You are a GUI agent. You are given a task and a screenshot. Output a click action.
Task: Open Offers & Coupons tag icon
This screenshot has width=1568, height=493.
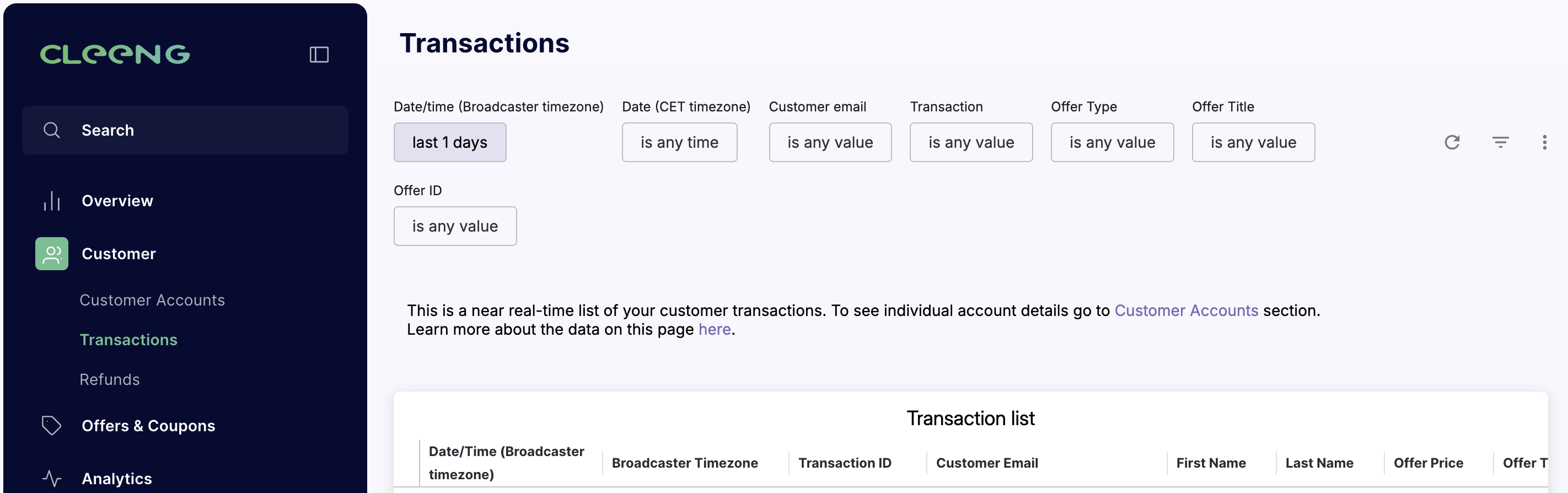pos(52,425)
